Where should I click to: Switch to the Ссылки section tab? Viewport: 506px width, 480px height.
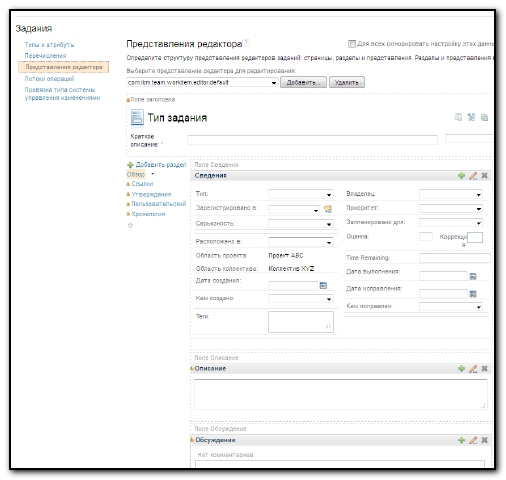point(142,184)
